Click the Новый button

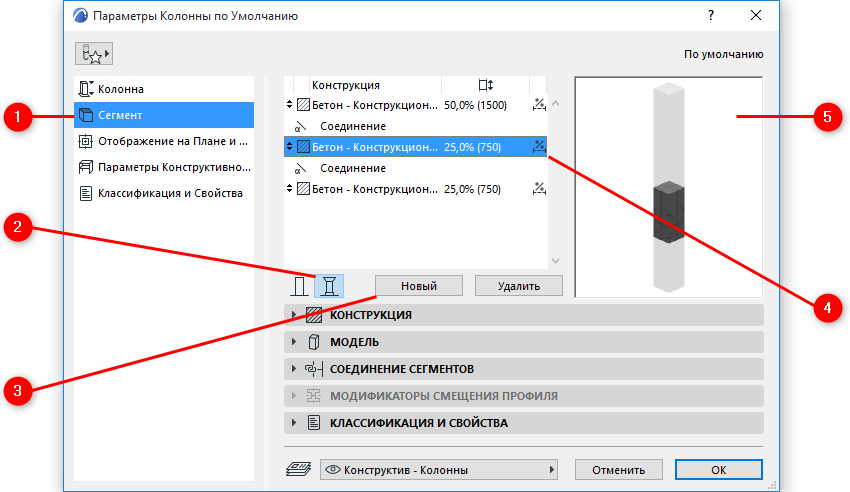coord(419,286)
